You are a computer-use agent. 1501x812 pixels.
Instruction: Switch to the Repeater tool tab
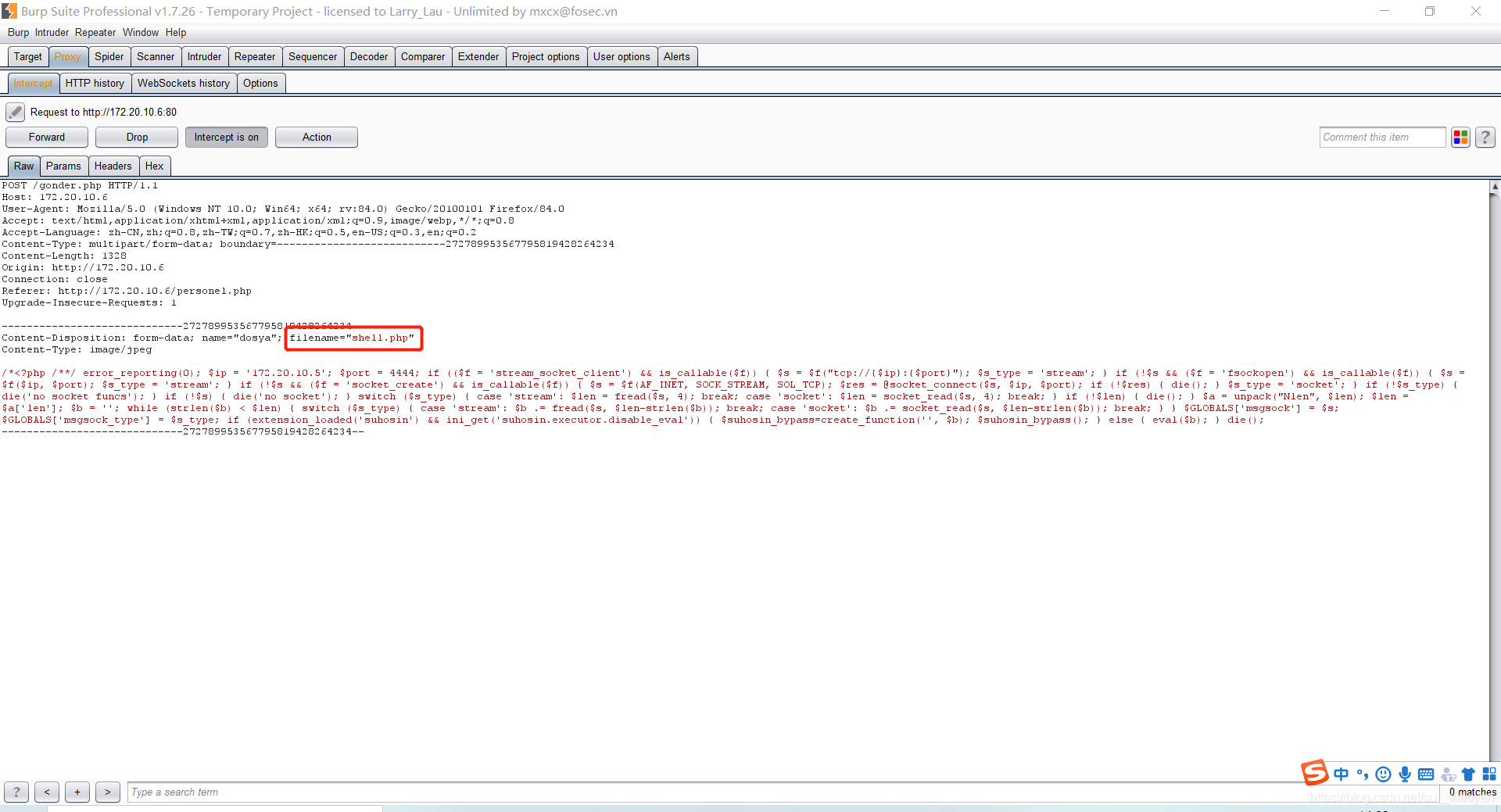pos(255,56)
